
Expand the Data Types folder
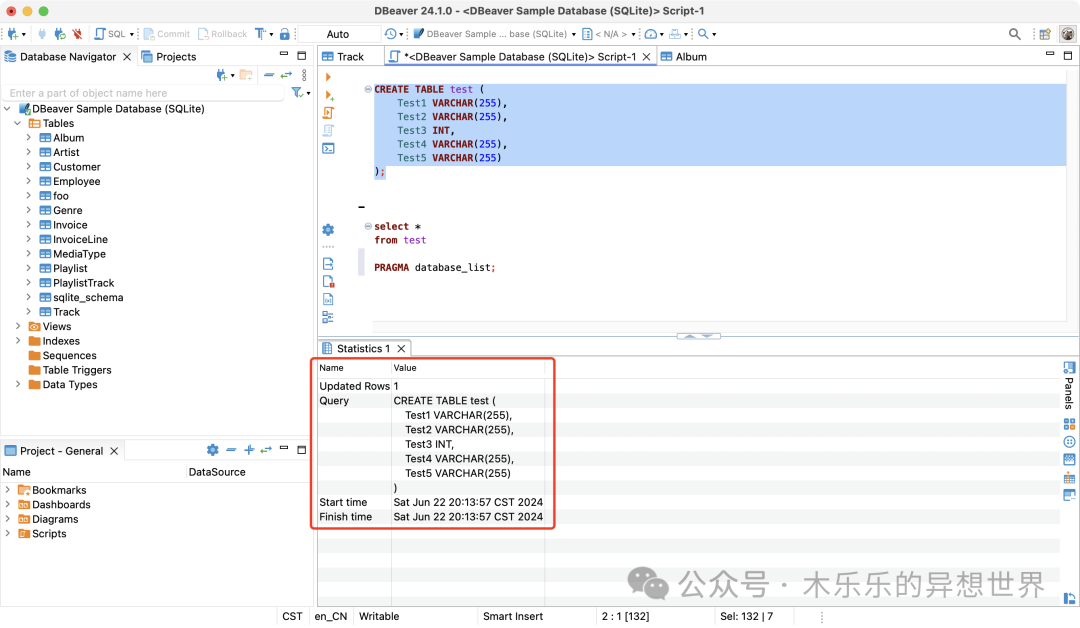[17, 384]
